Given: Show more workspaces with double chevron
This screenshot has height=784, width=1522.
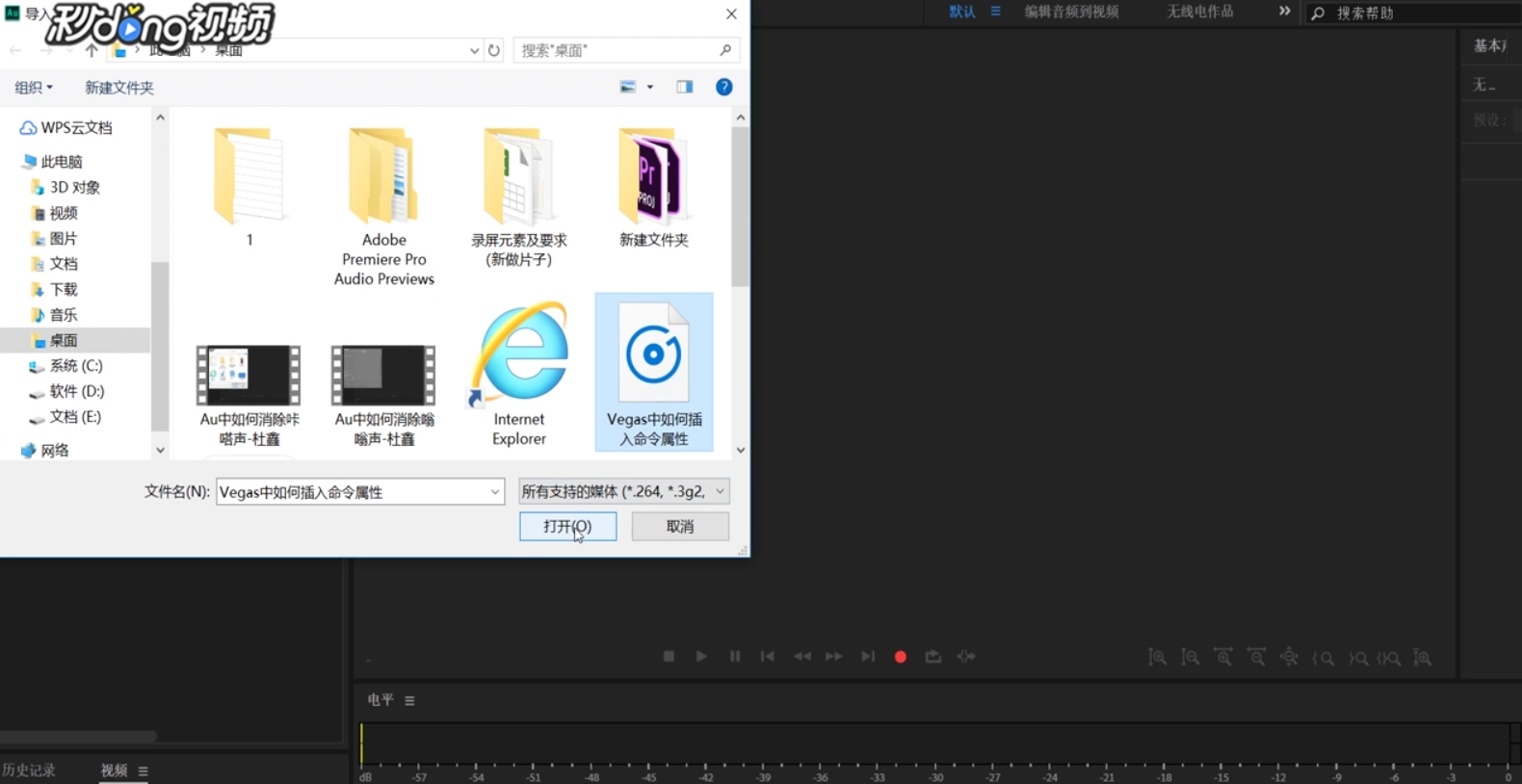Looking at the screenshot, I should 1284,12.
